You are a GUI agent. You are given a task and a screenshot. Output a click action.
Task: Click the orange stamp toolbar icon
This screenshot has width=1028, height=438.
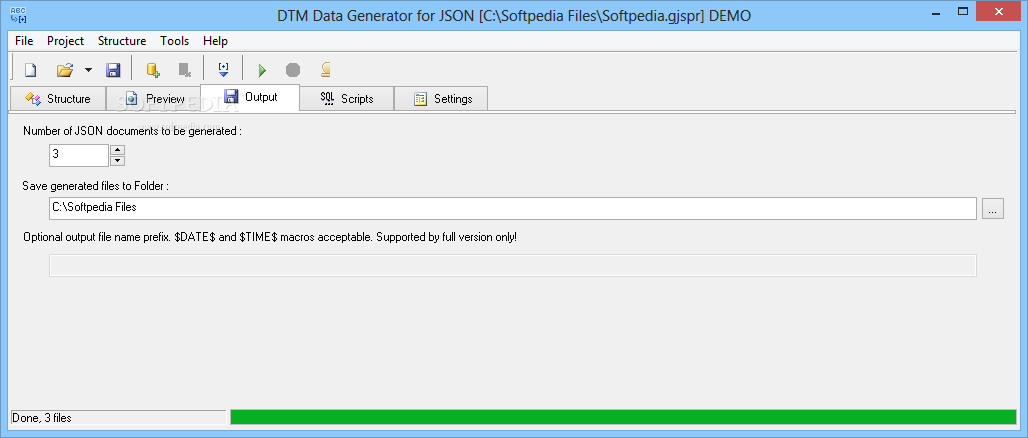pos(325,70)
